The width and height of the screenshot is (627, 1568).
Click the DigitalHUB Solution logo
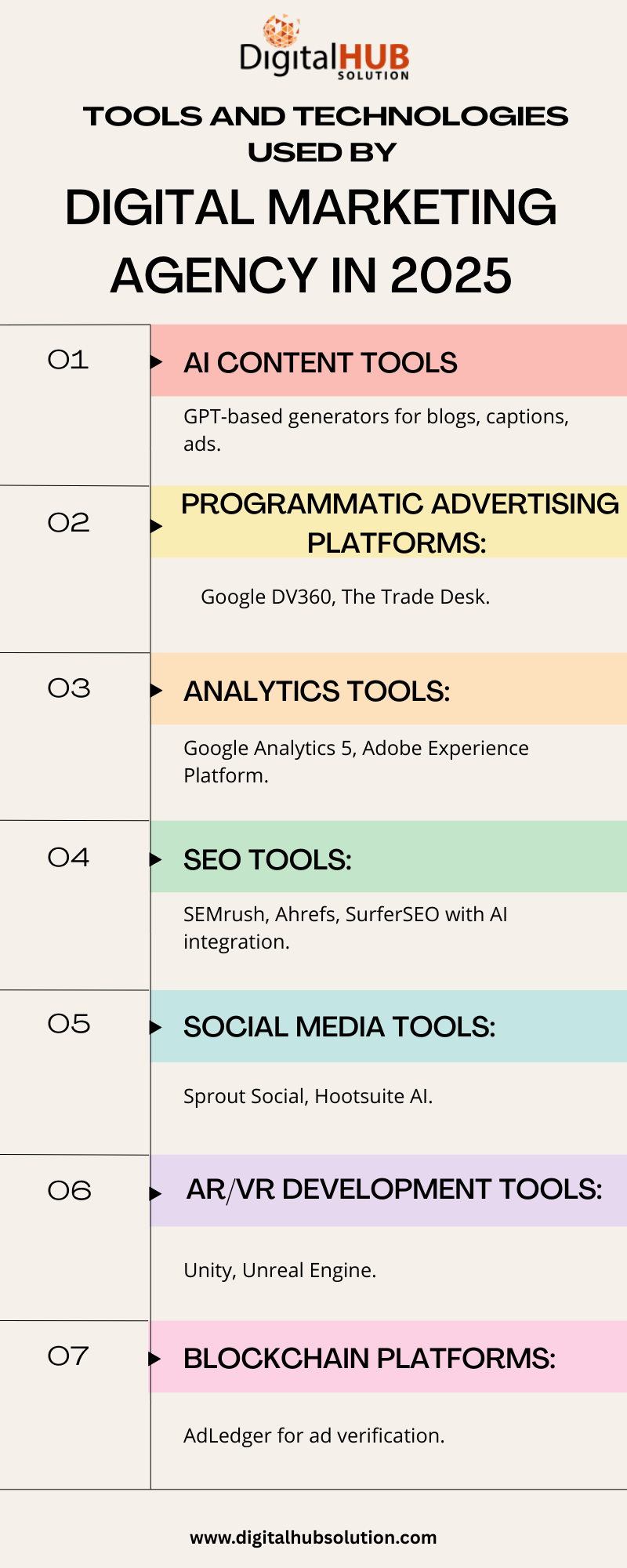324,47
